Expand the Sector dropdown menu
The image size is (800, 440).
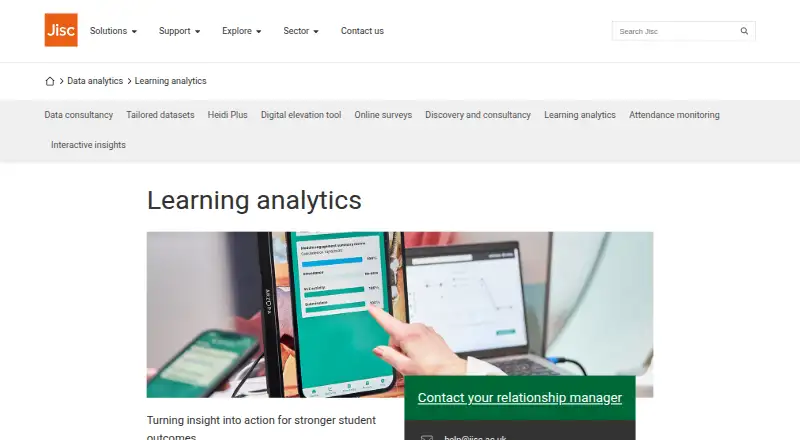coord(301,31)
